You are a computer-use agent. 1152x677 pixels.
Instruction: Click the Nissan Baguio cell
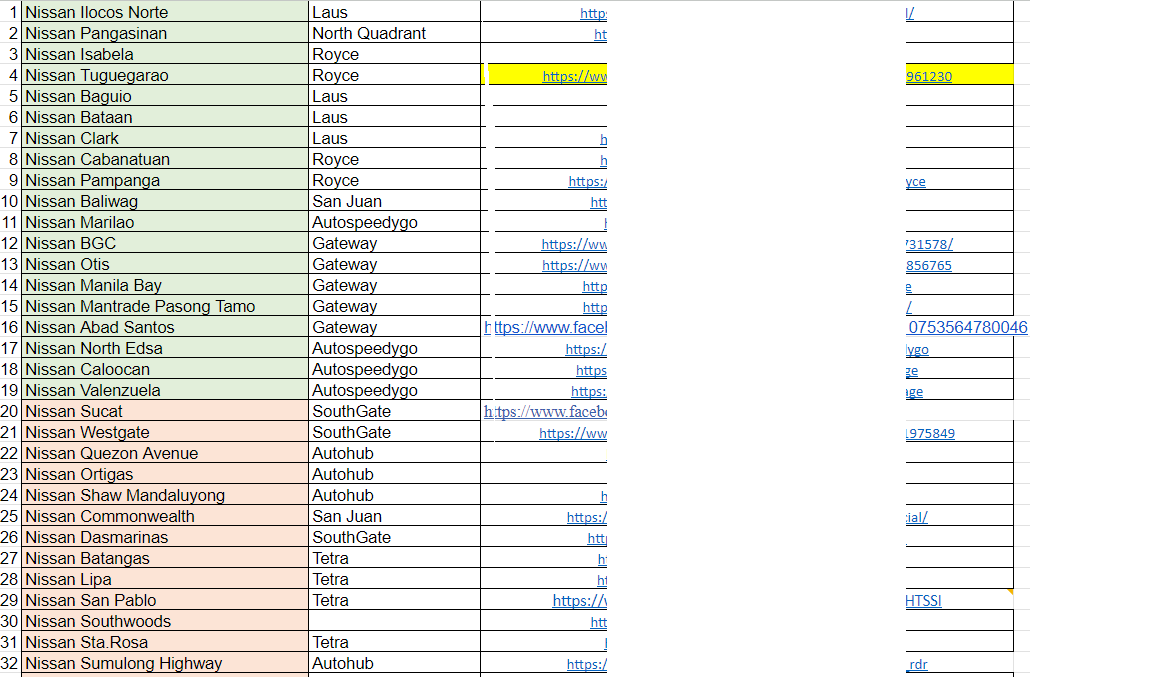[165, 96]
